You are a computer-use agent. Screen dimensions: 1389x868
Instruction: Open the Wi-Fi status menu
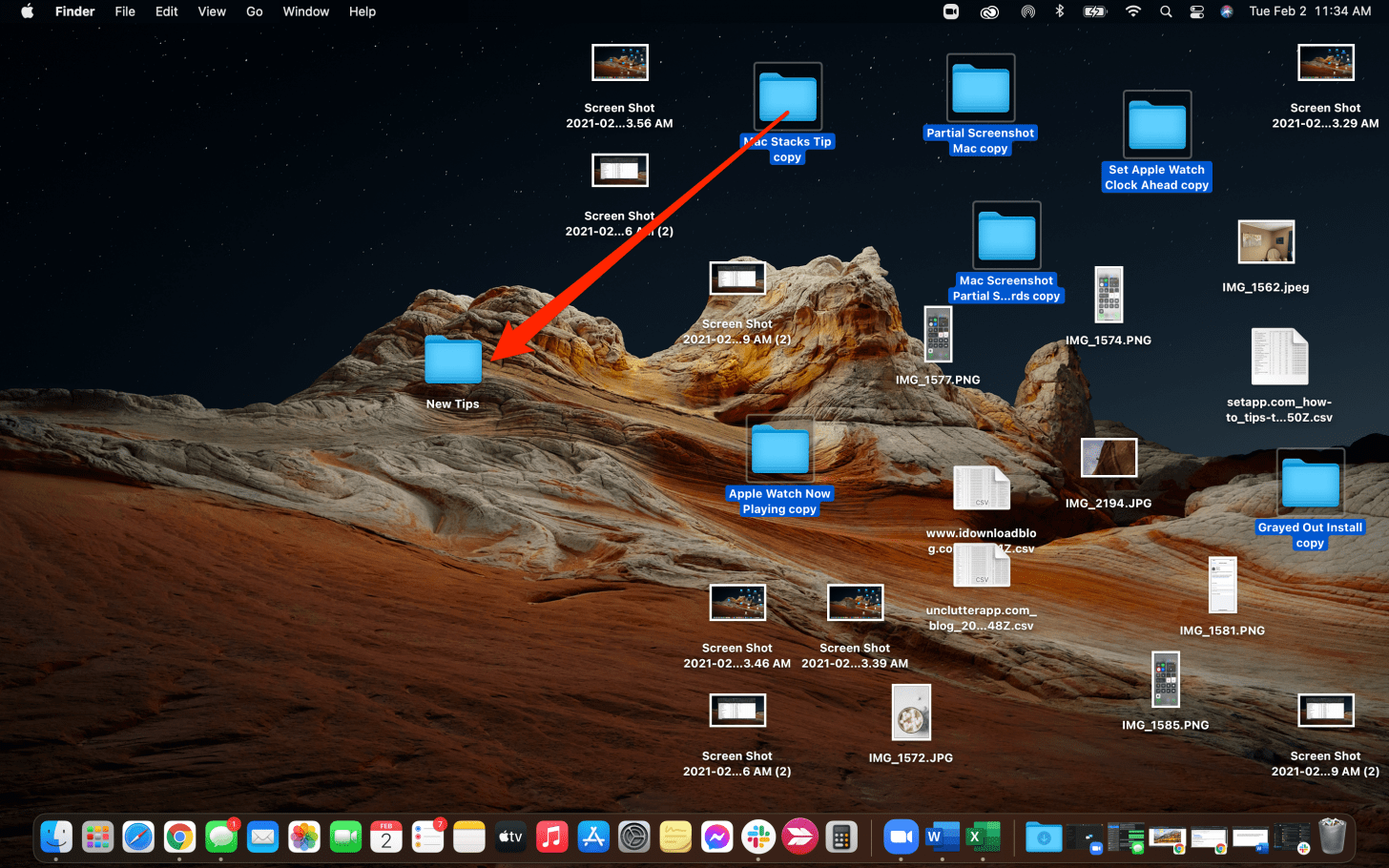(1132, 11)
